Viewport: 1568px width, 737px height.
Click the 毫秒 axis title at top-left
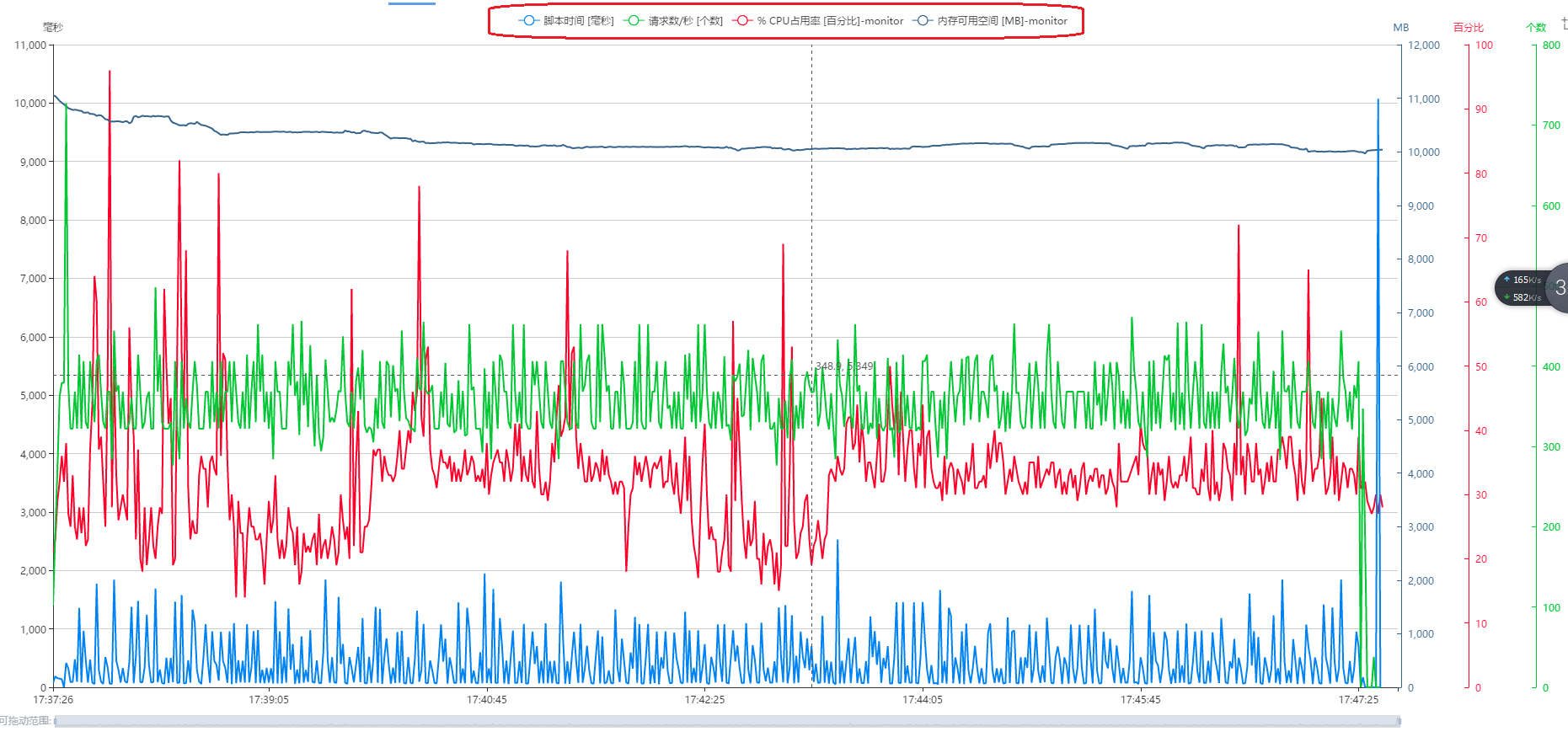point(53,28)
